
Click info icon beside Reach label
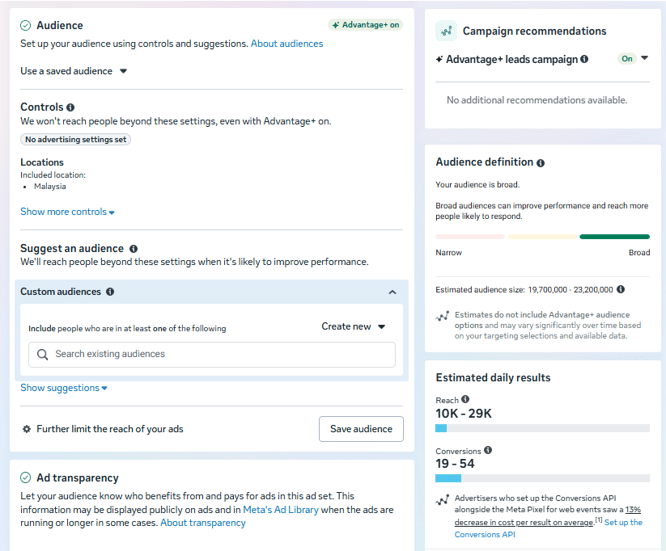[x=465, y=399]
